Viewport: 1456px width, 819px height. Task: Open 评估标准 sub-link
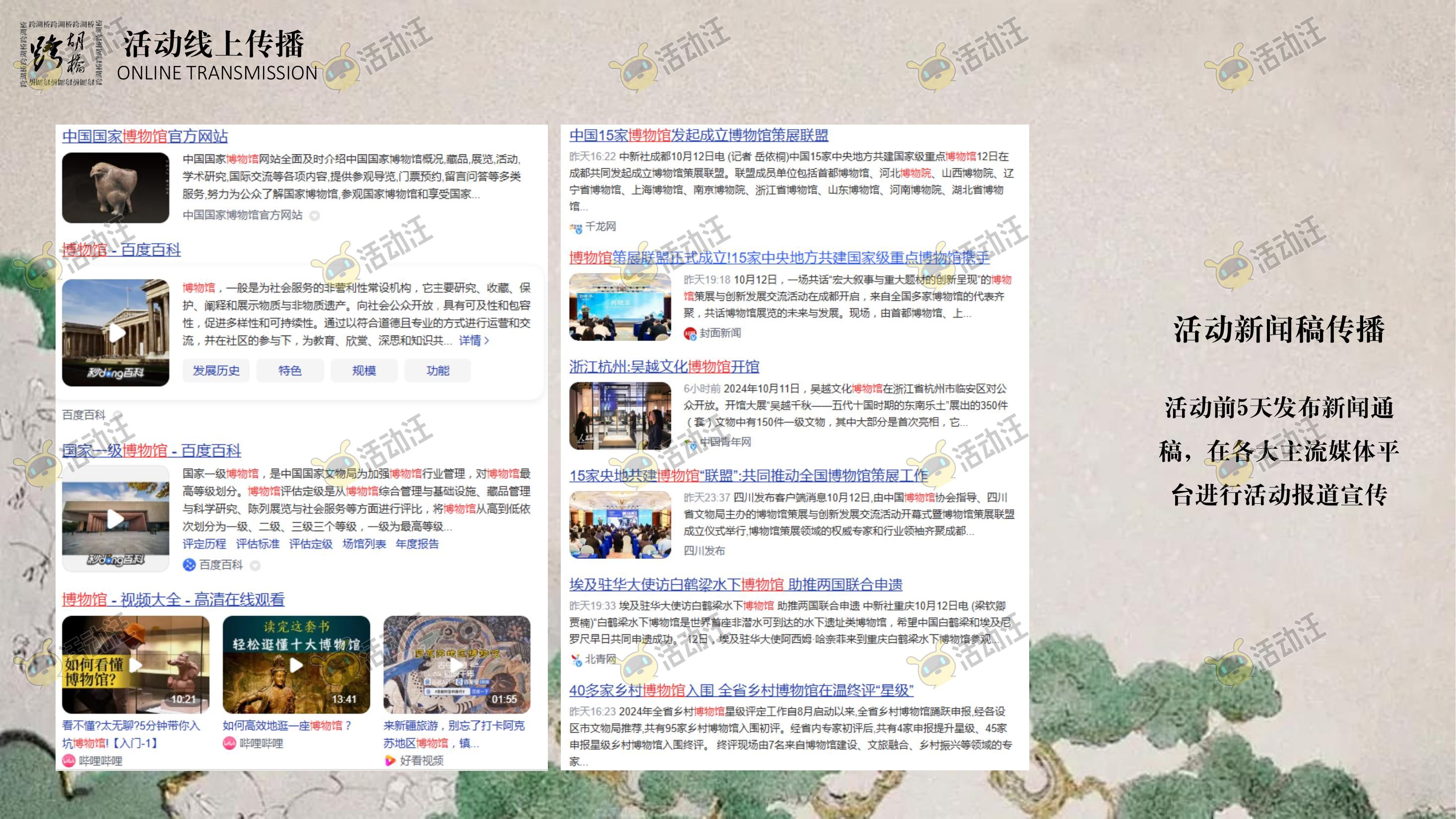click(x=258, y=544)
